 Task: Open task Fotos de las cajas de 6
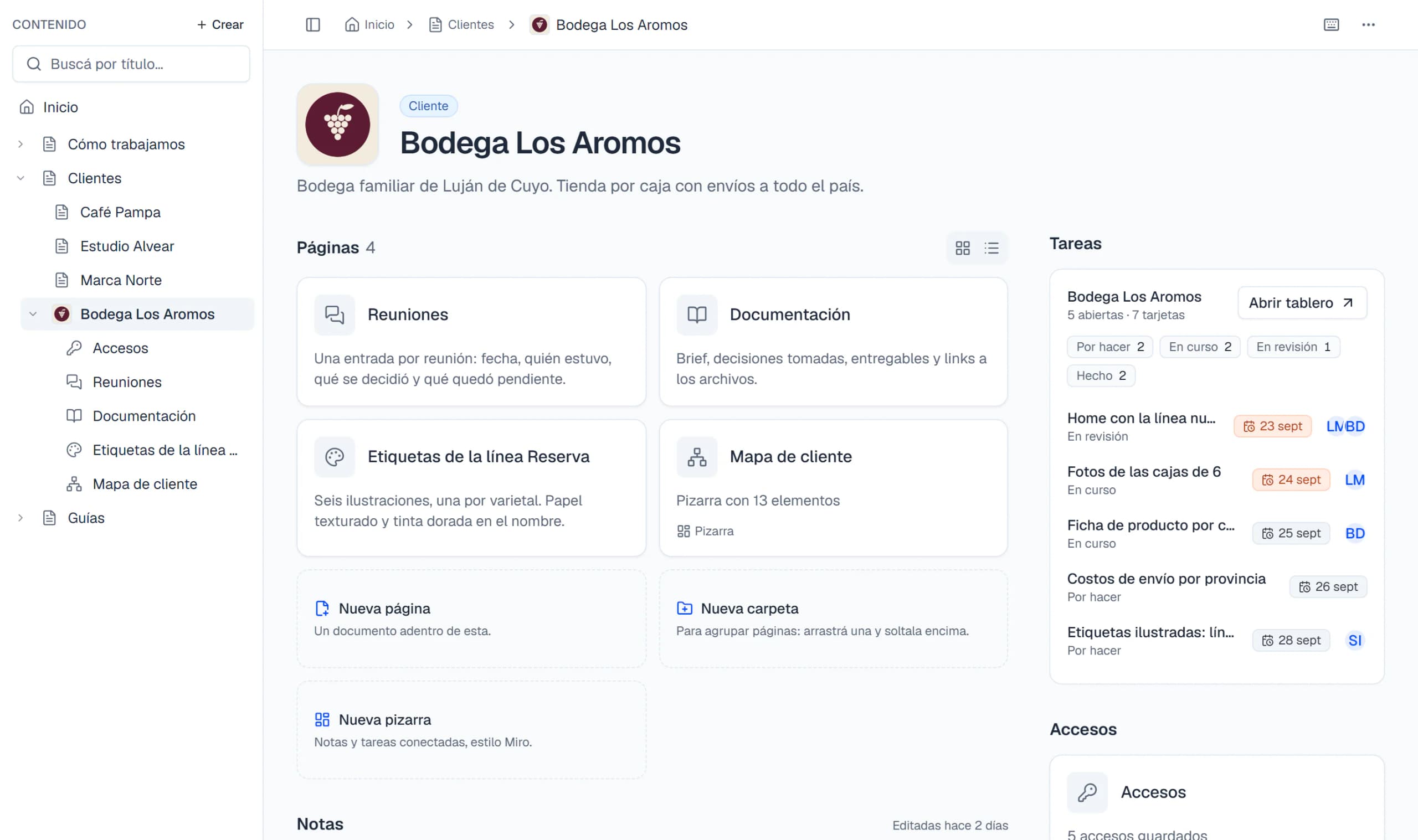click(1143, 472)
